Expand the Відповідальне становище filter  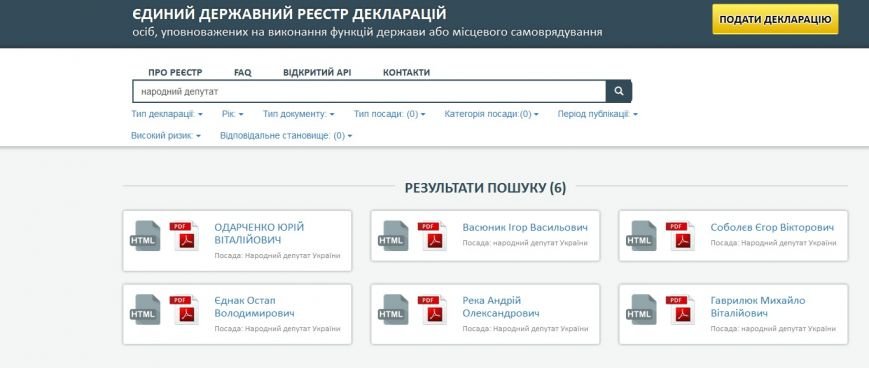[286, 135]
